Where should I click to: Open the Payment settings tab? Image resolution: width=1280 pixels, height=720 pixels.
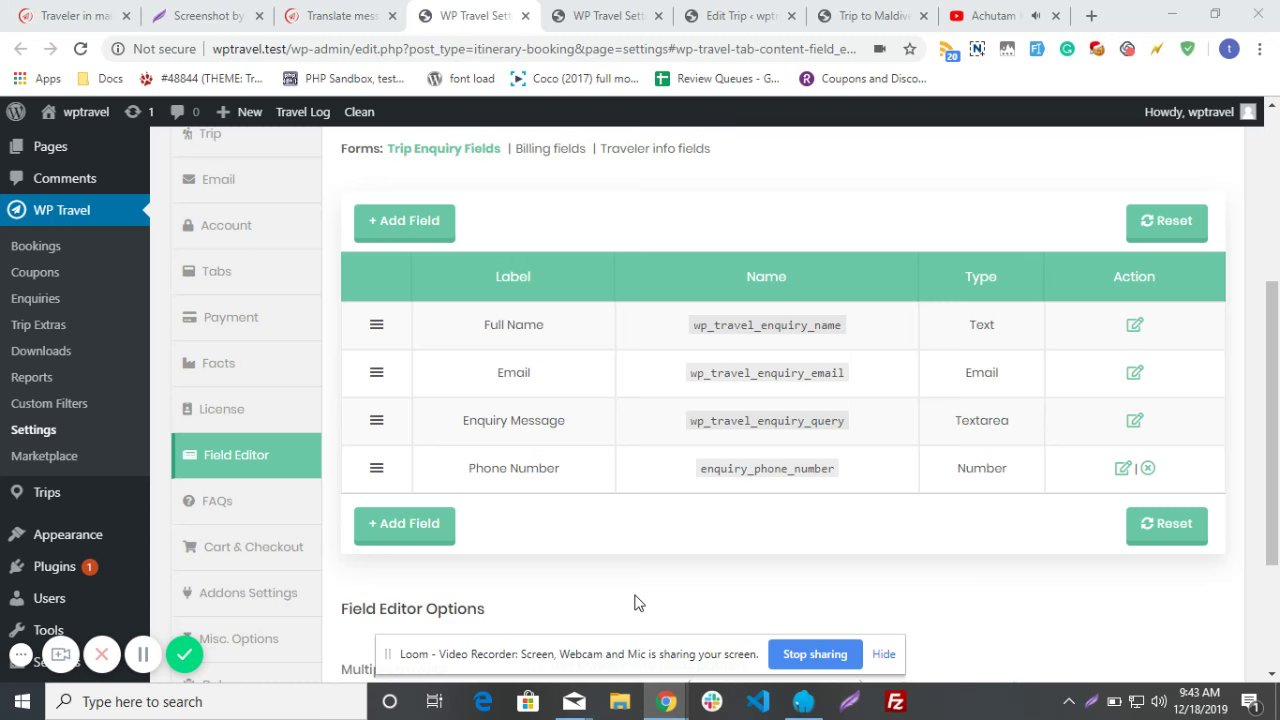click(246, 317)
